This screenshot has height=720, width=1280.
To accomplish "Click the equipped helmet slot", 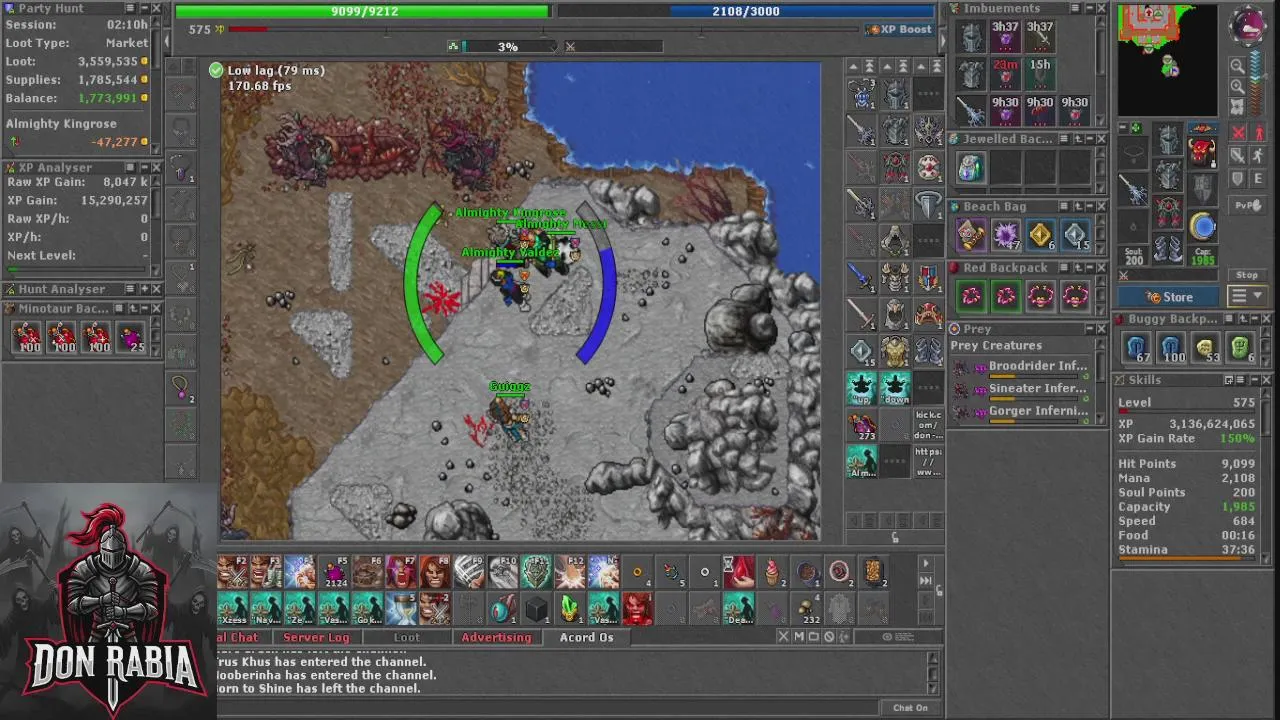I will (1168, 139).
